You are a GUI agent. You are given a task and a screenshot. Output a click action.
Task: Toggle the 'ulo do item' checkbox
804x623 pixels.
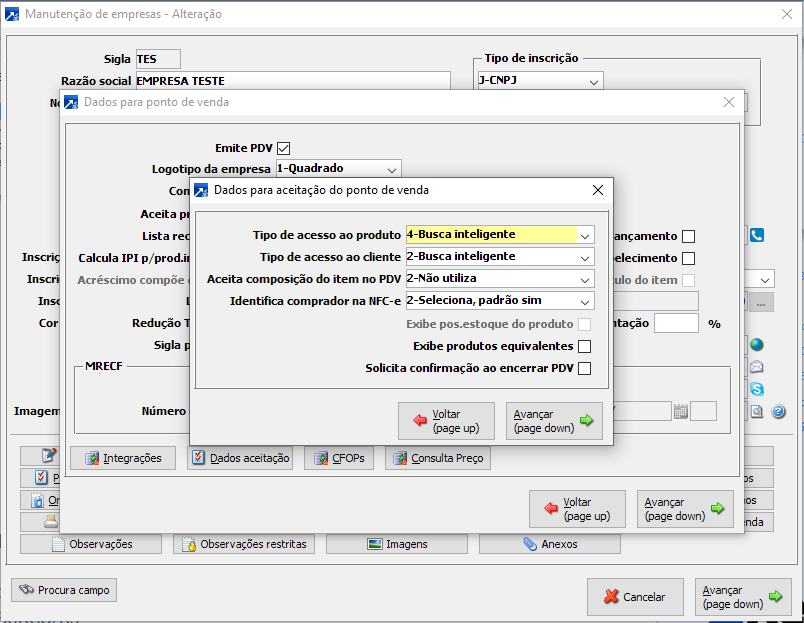click(689, 280)
